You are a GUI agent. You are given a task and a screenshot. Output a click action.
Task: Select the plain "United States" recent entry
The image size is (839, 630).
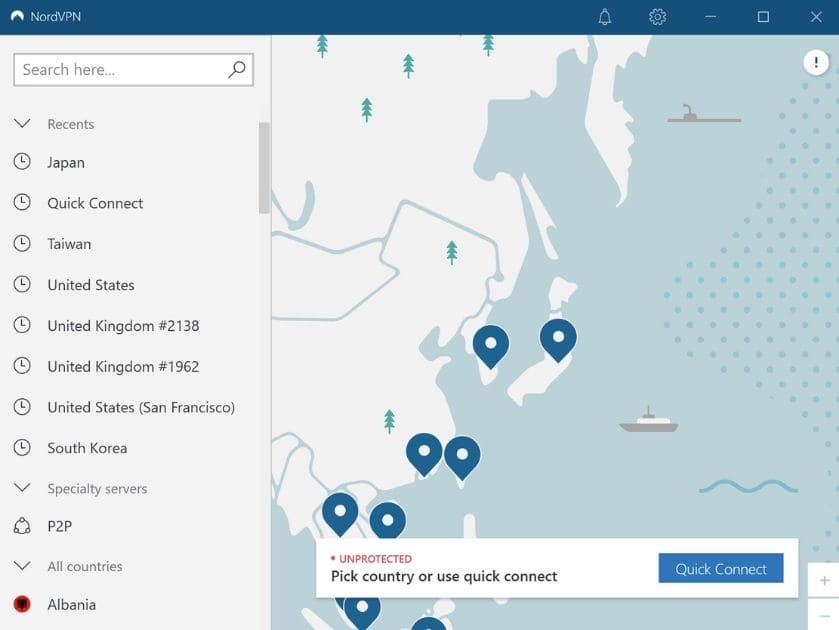tap(91, 285)
